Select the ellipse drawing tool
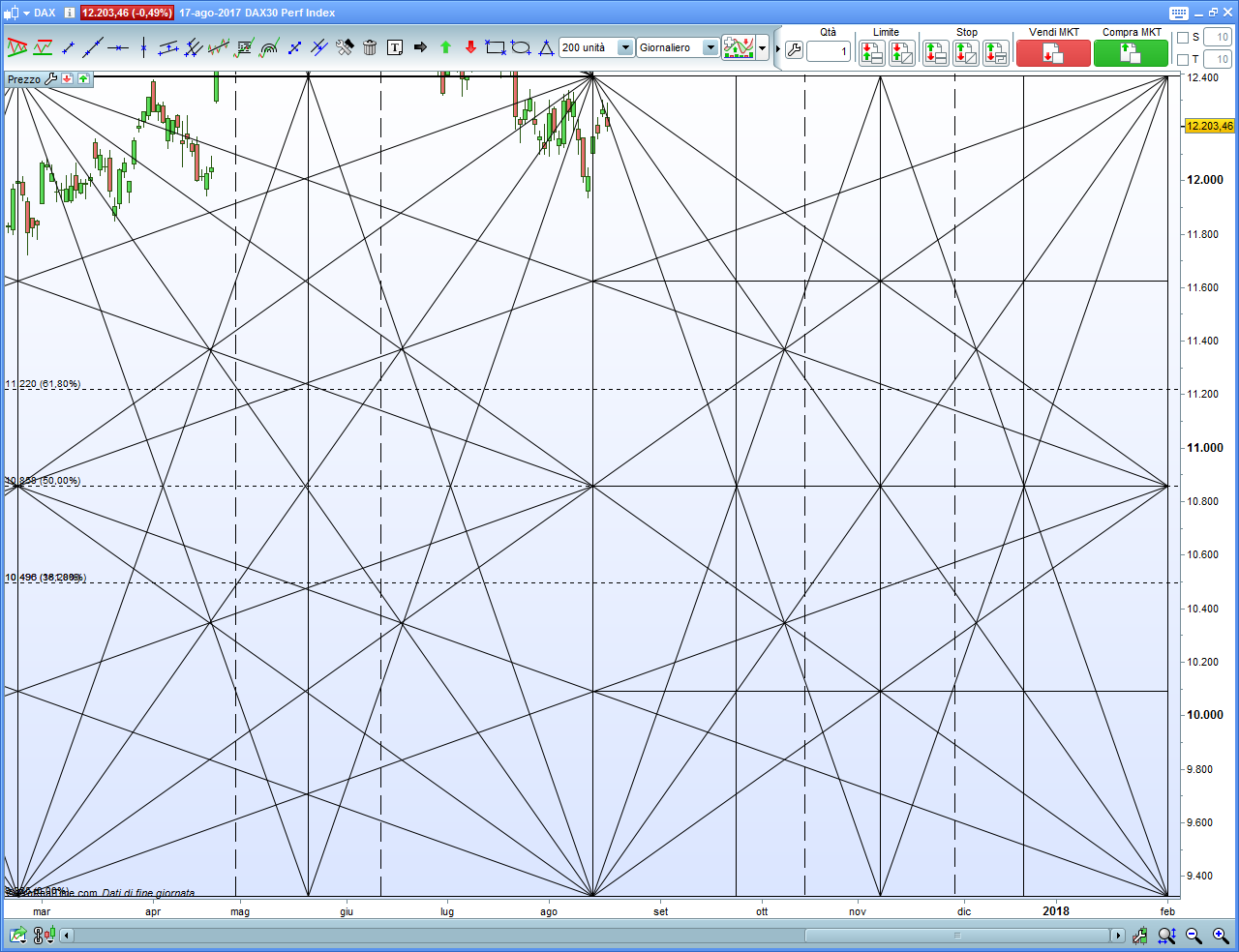 [x=521, y=47]
